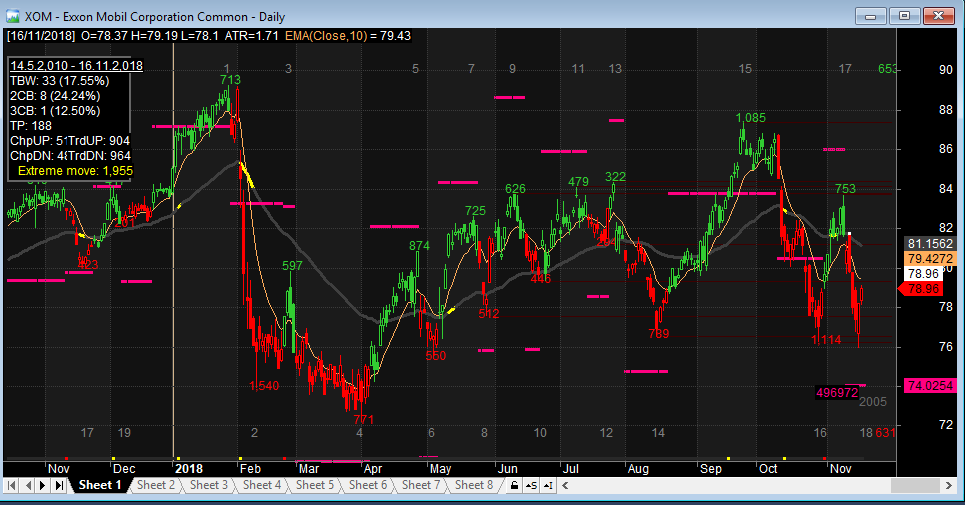Click the date range 14.5.2,010 - 16.11.2,018
Screen dimensions: 965x505
pos(76,66)
